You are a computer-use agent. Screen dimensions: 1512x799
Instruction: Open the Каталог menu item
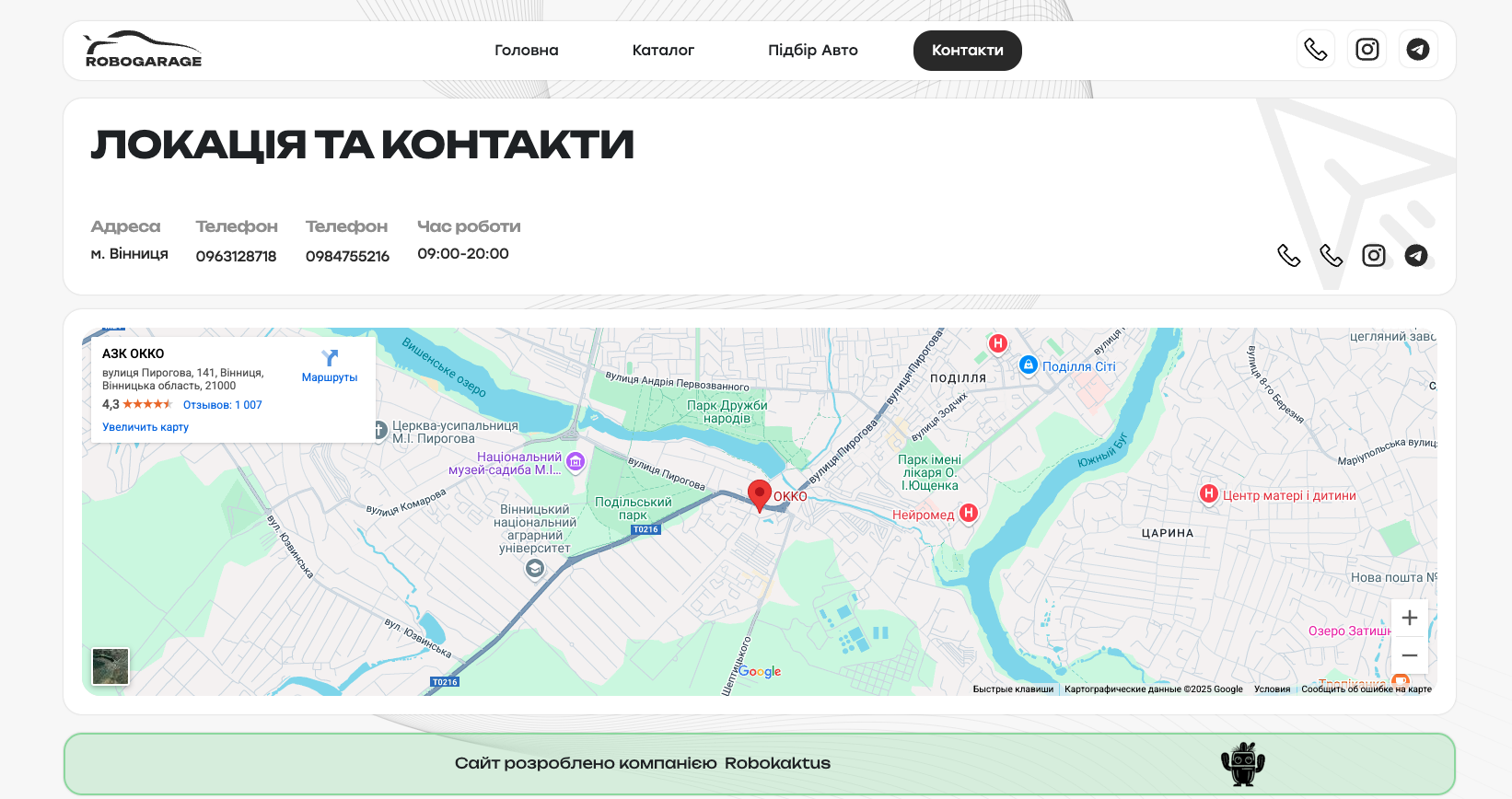663,51
